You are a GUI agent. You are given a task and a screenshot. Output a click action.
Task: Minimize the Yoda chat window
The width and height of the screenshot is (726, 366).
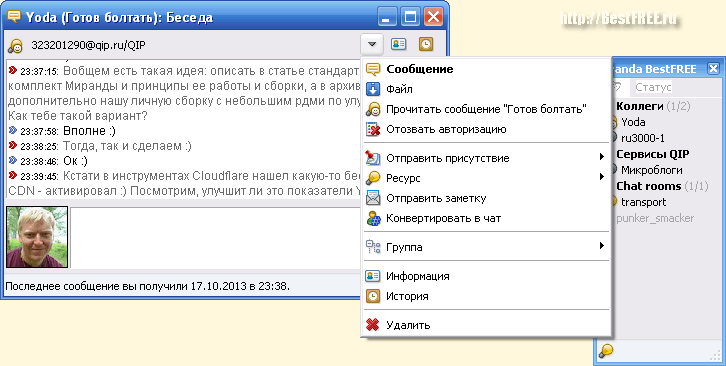387,17
